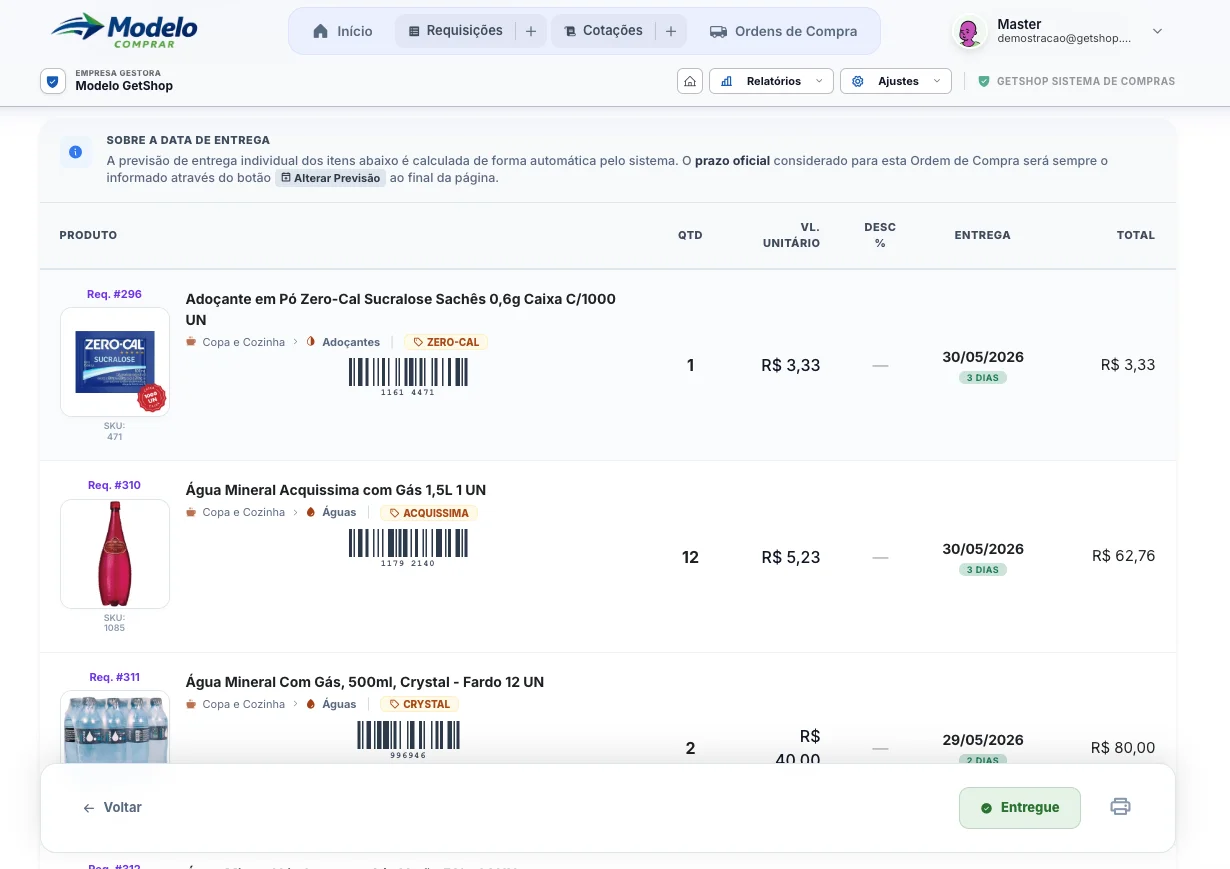This screenshot has width=1230, height=869.
Task: Click the ENTREGA column header
Action: (982, 235)
